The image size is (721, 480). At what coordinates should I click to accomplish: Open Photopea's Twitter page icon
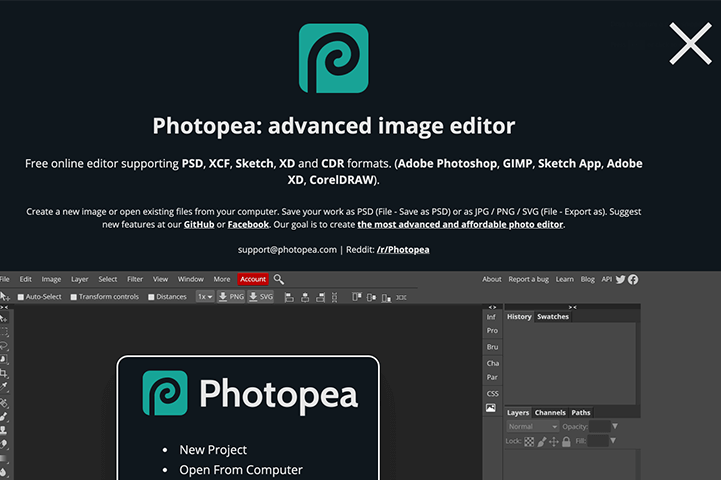tap(620, 279)
